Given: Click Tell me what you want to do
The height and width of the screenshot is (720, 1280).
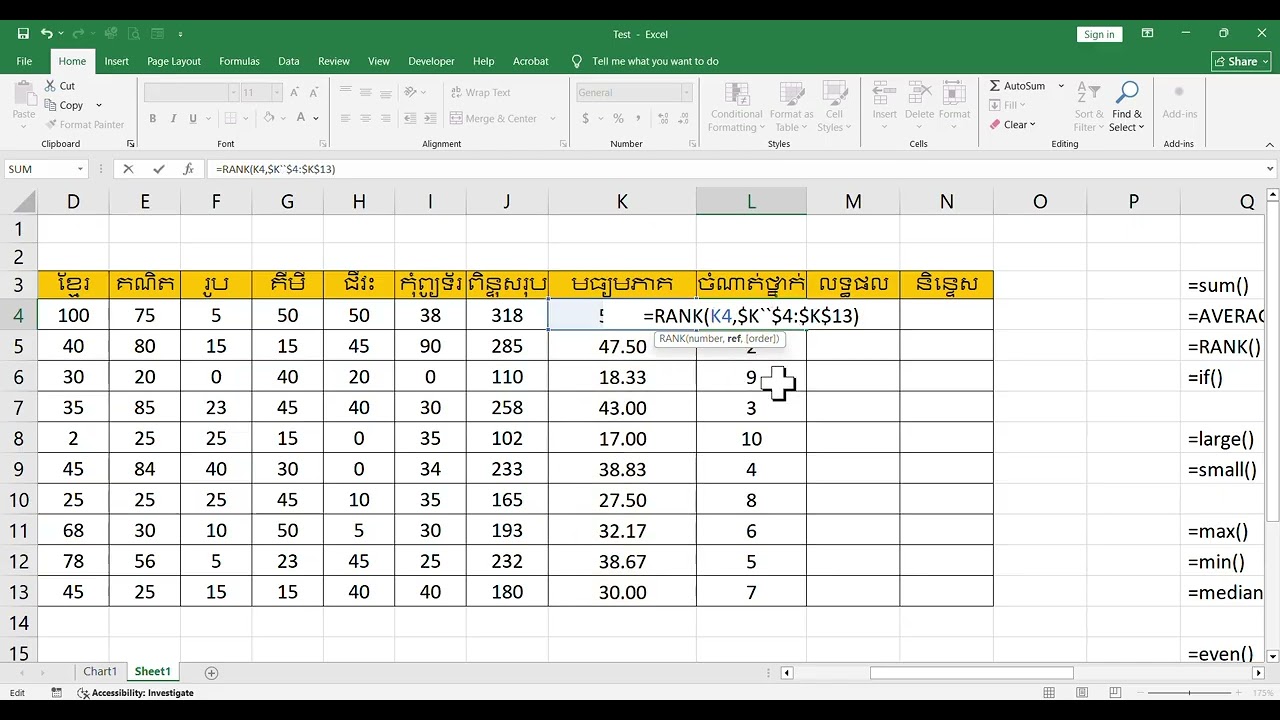Looking at the screenshot, I should pyautogui.click(x=655, y=61).
